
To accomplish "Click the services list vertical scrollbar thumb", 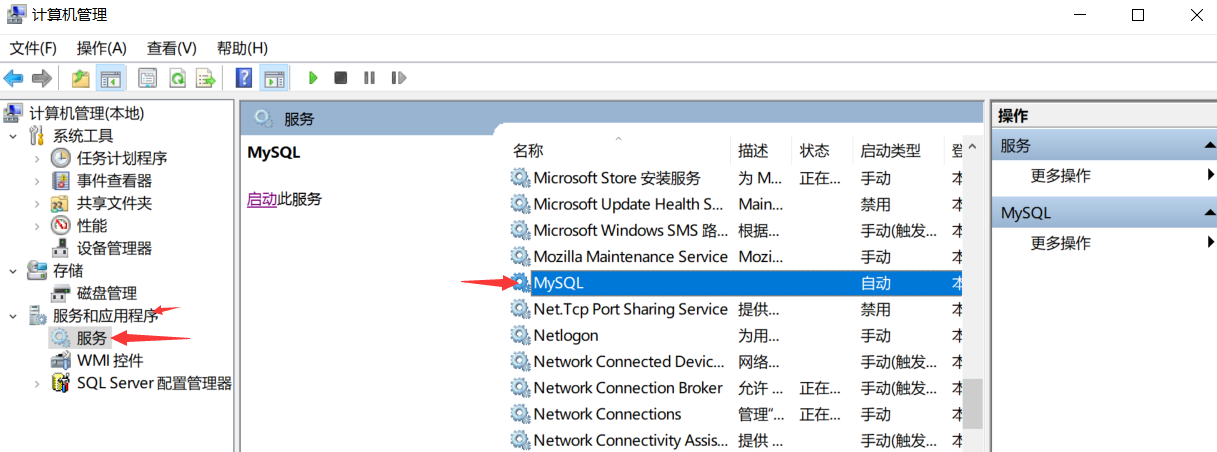I will (973, 403).
